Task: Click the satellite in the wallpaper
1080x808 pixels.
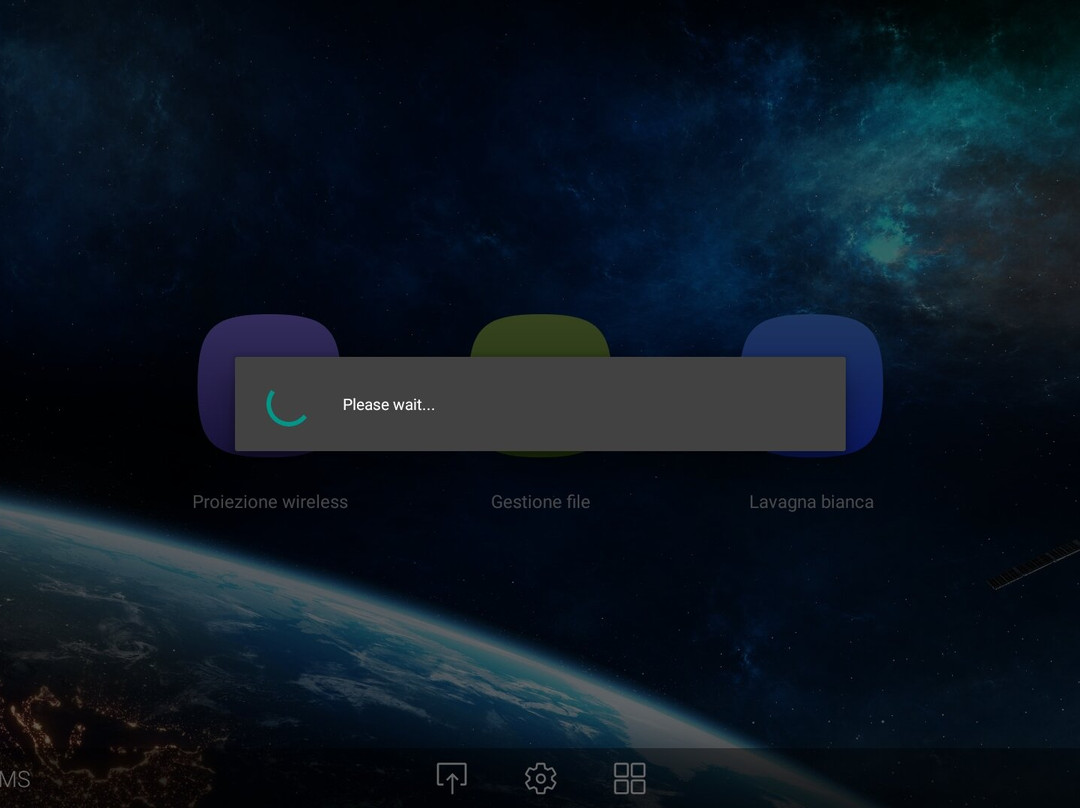Action: [1035, 566]
